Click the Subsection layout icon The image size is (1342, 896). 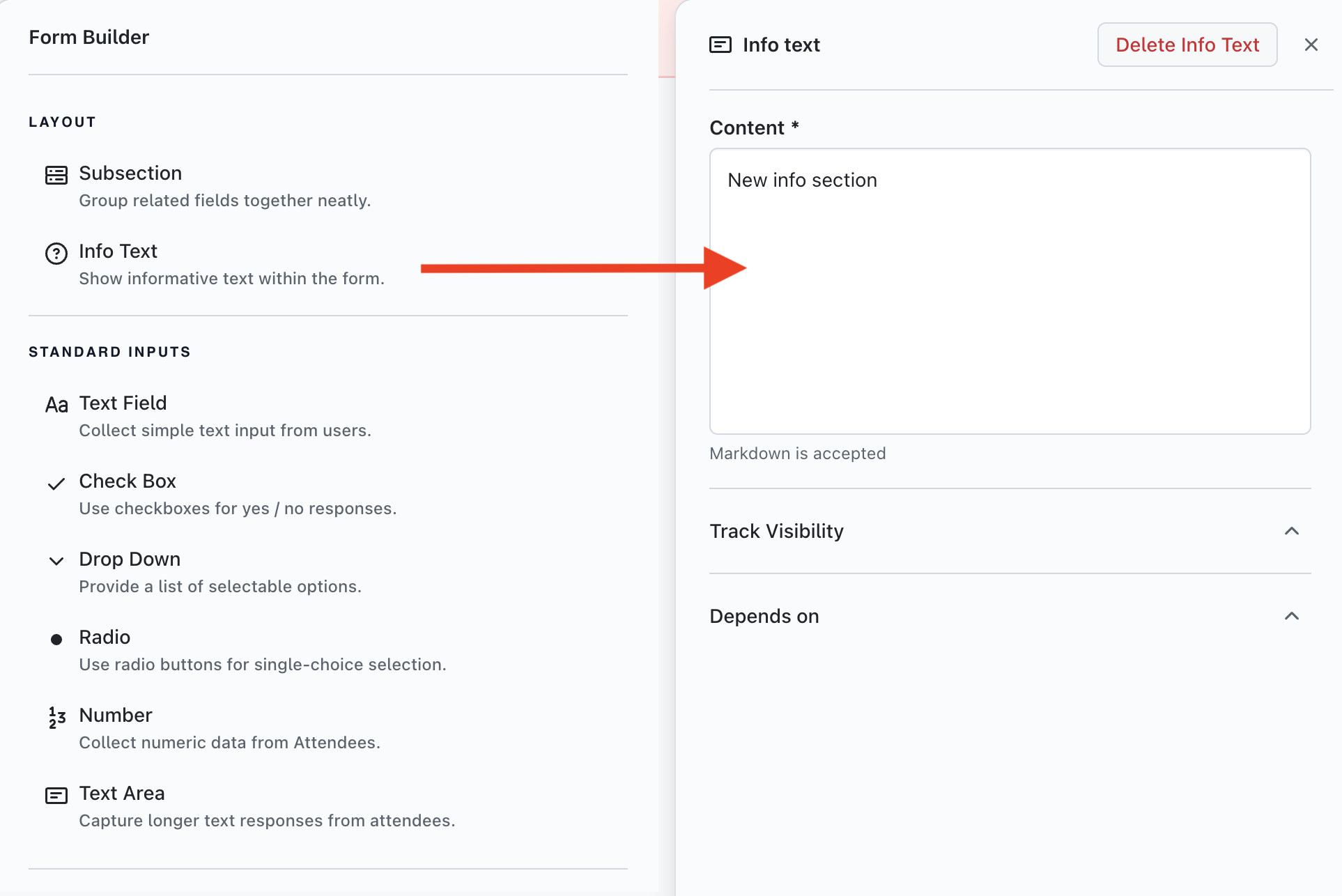pyautogui.click(x=56, y=175)
